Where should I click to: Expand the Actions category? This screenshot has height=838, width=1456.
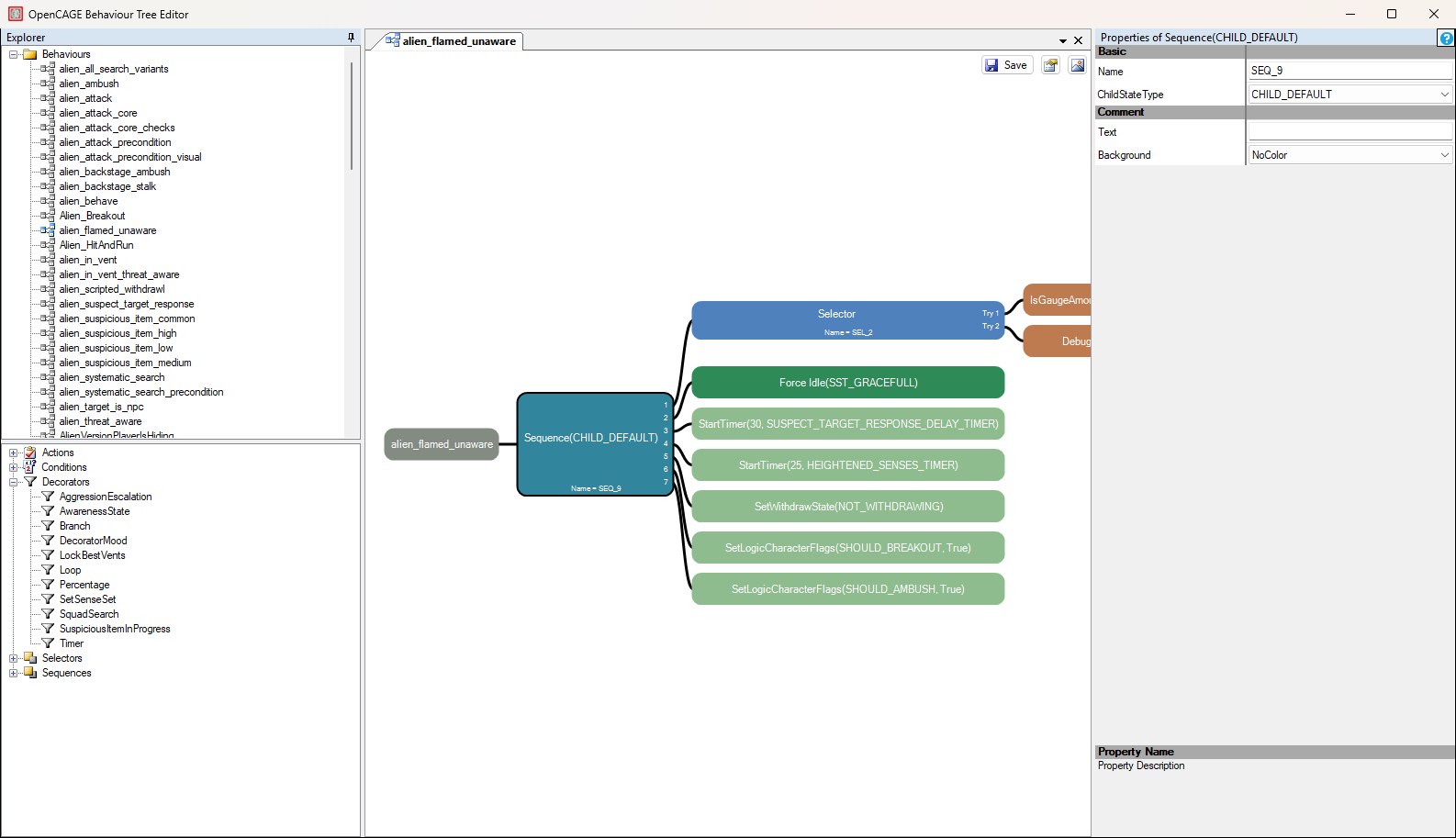point(14,453)
